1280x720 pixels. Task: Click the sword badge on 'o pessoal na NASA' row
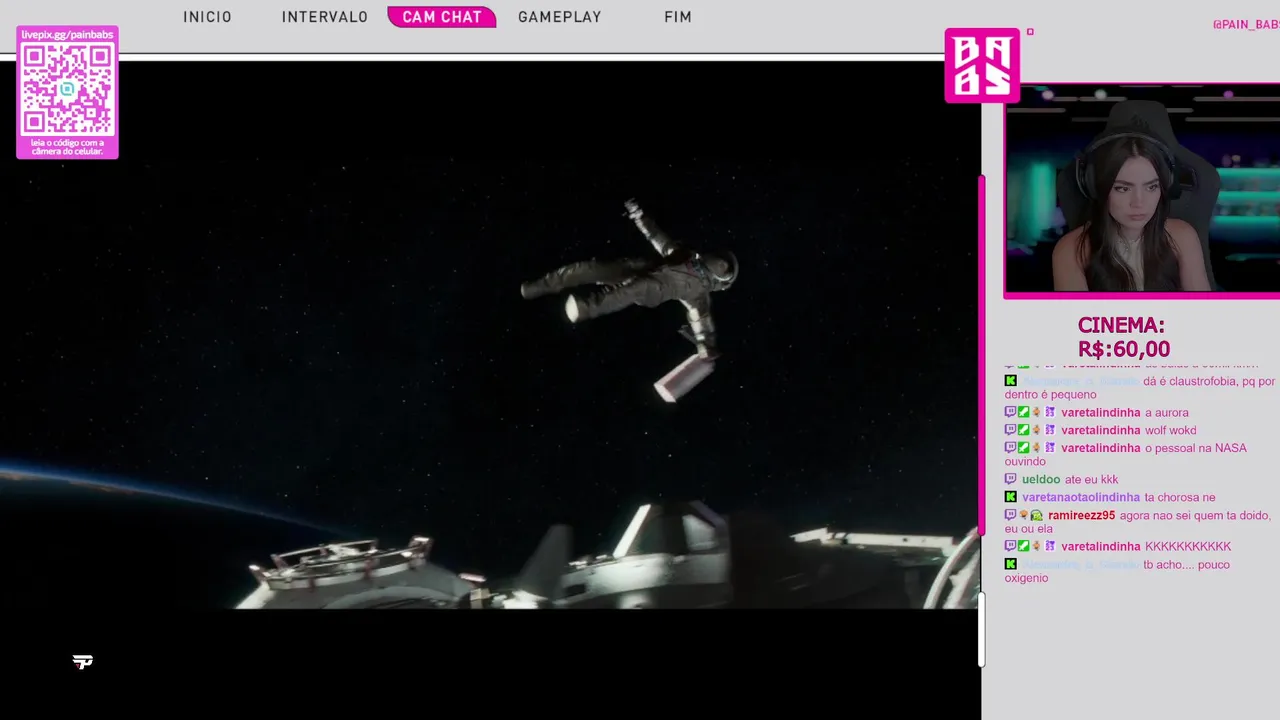click(x=1023, y=448)
